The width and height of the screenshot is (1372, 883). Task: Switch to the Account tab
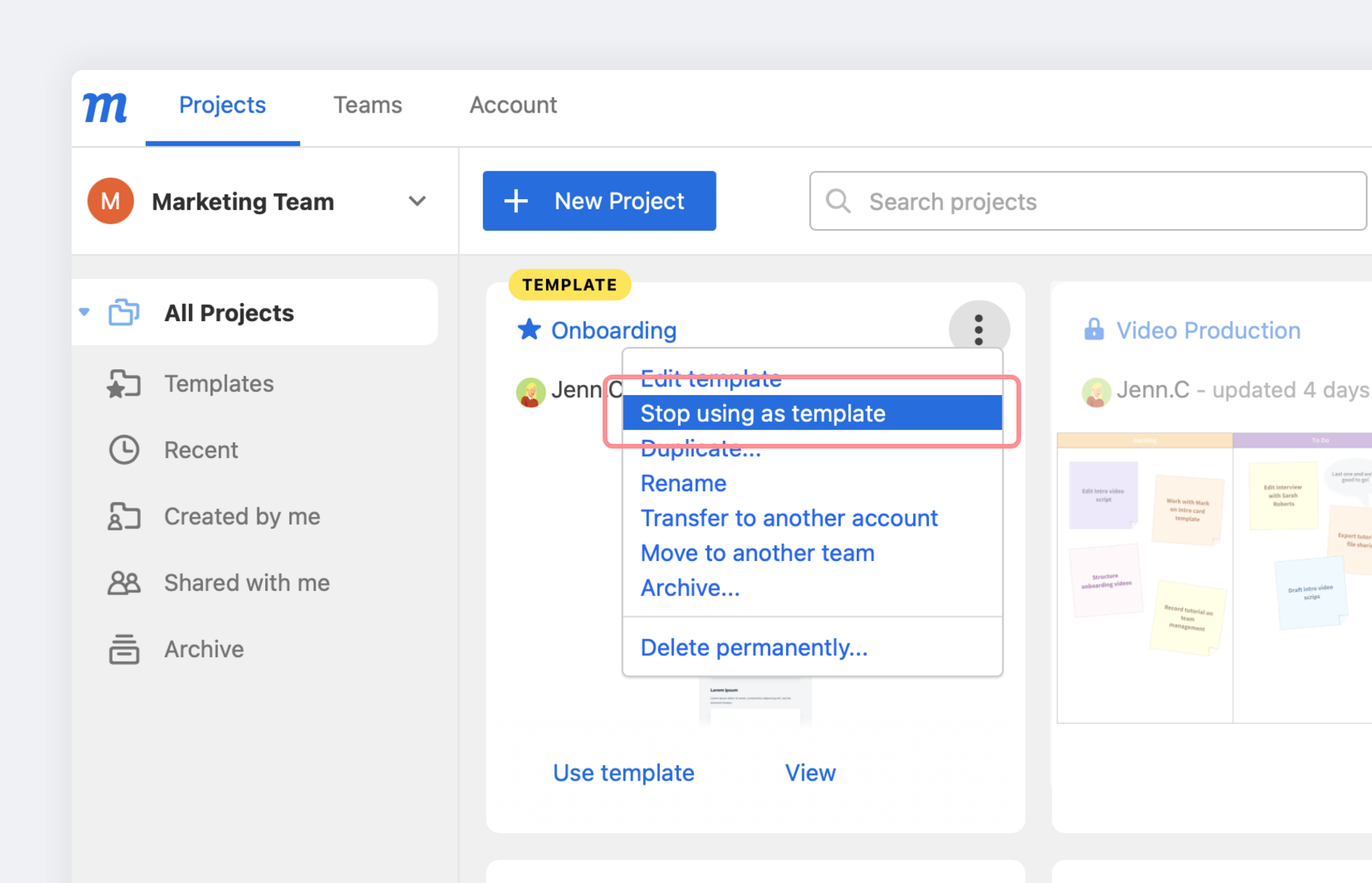pos(513,105)
